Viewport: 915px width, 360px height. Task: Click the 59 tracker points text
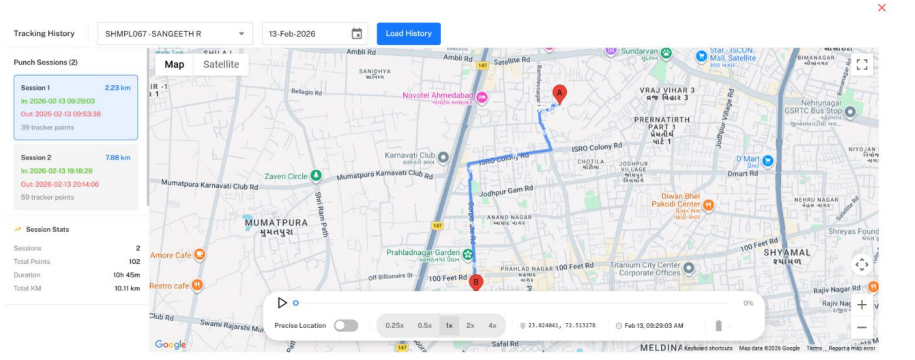click(47, 197)
